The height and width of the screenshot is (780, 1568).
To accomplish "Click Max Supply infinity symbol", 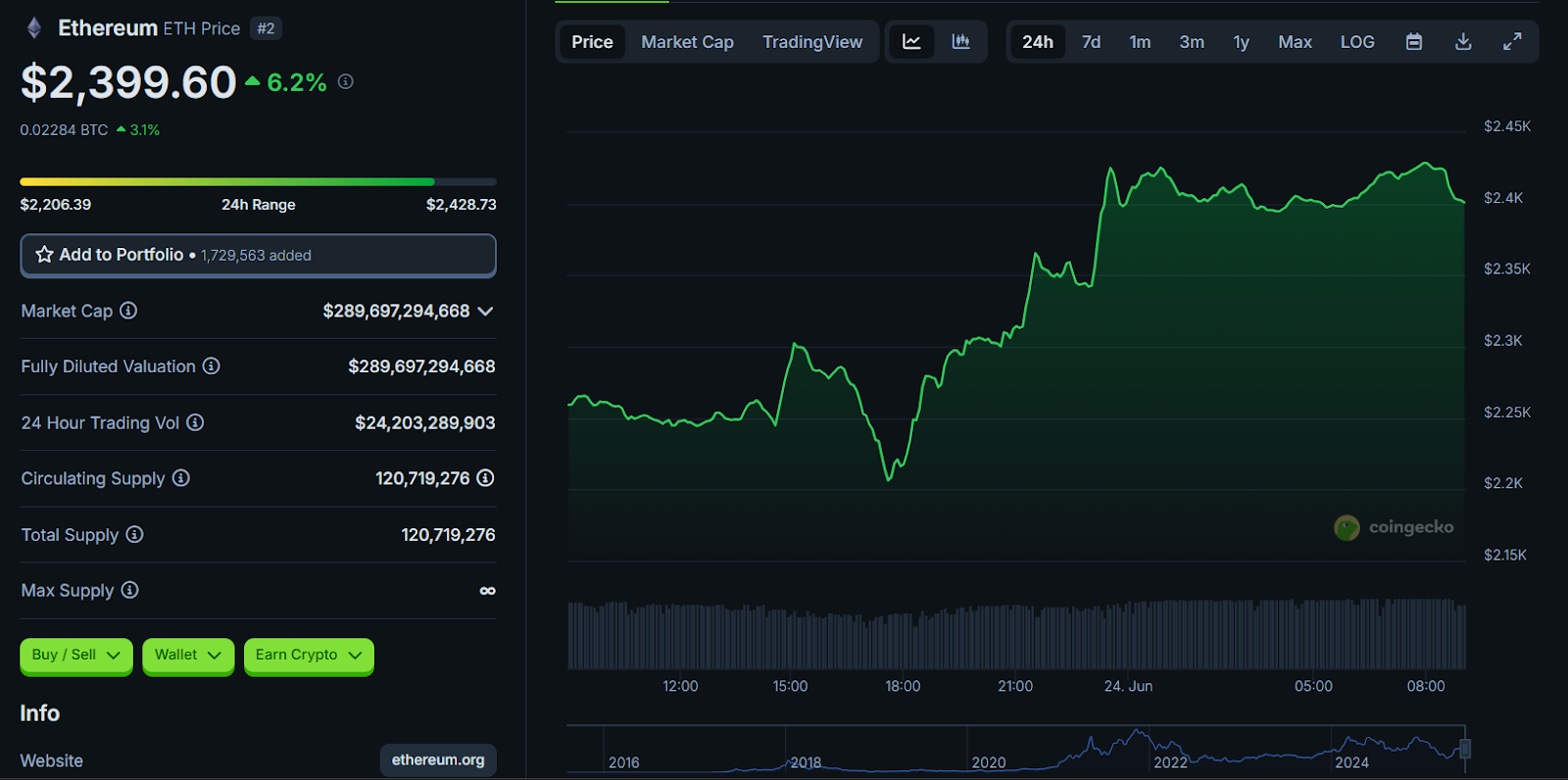I will (x=487, y=591).
